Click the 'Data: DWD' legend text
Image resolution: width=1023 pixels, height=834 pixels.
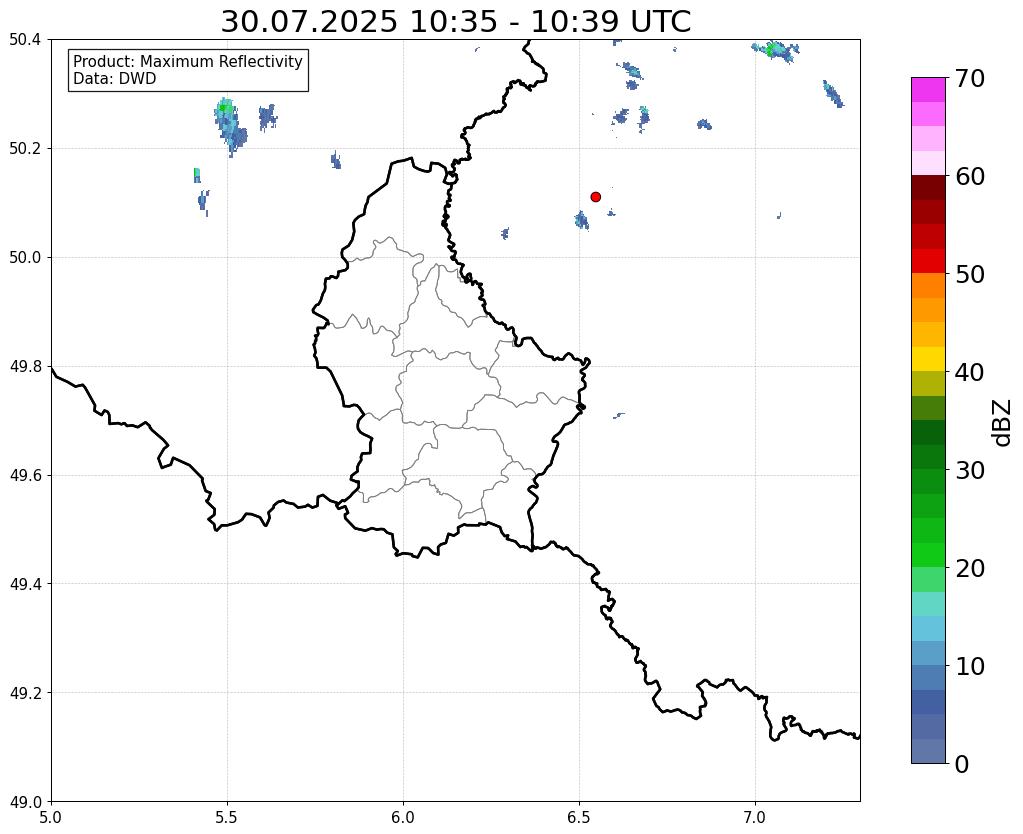[115, 79]
